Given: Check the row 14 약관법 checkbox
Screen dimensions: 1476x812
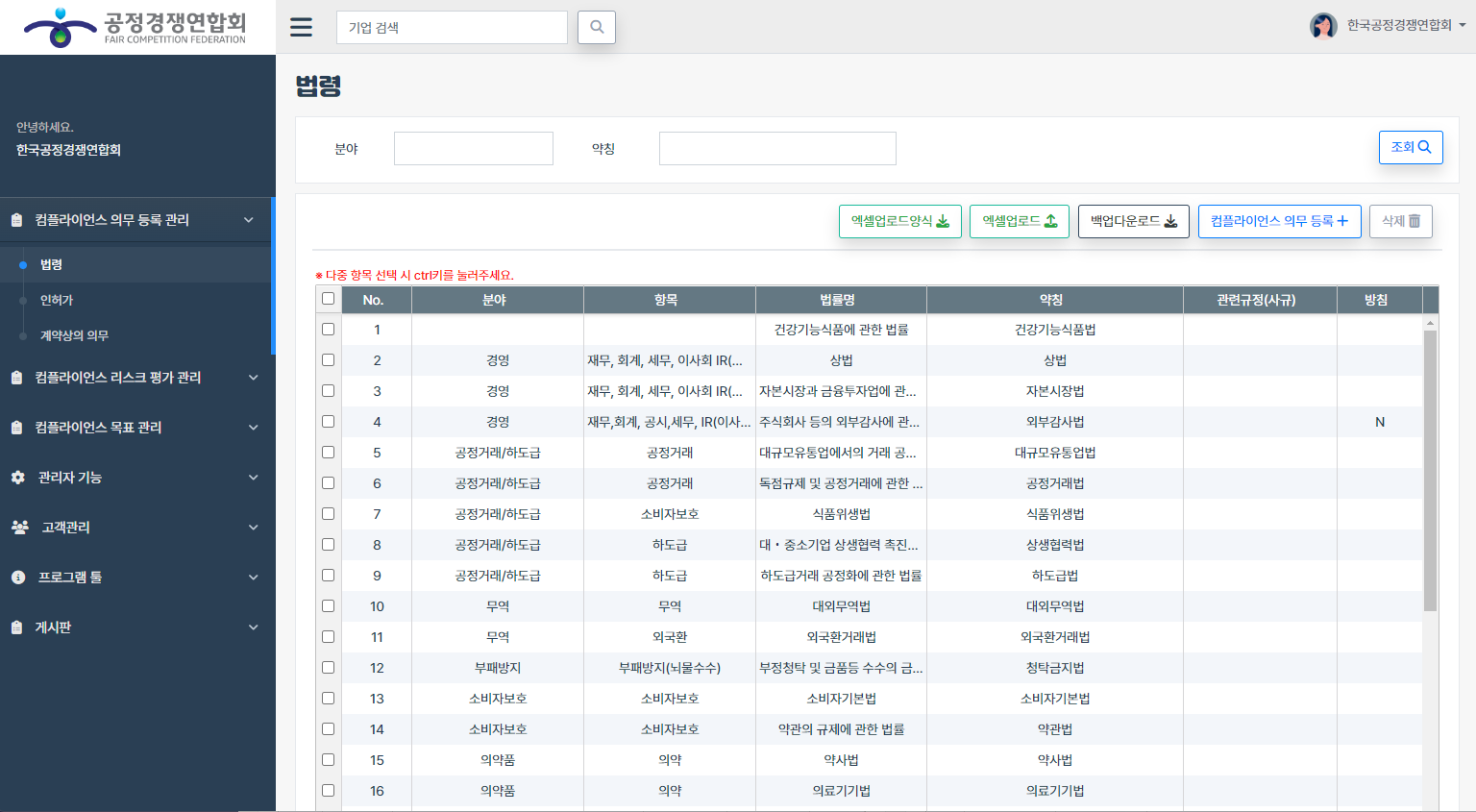Looking at the screenshot, I should click(328, 729).
